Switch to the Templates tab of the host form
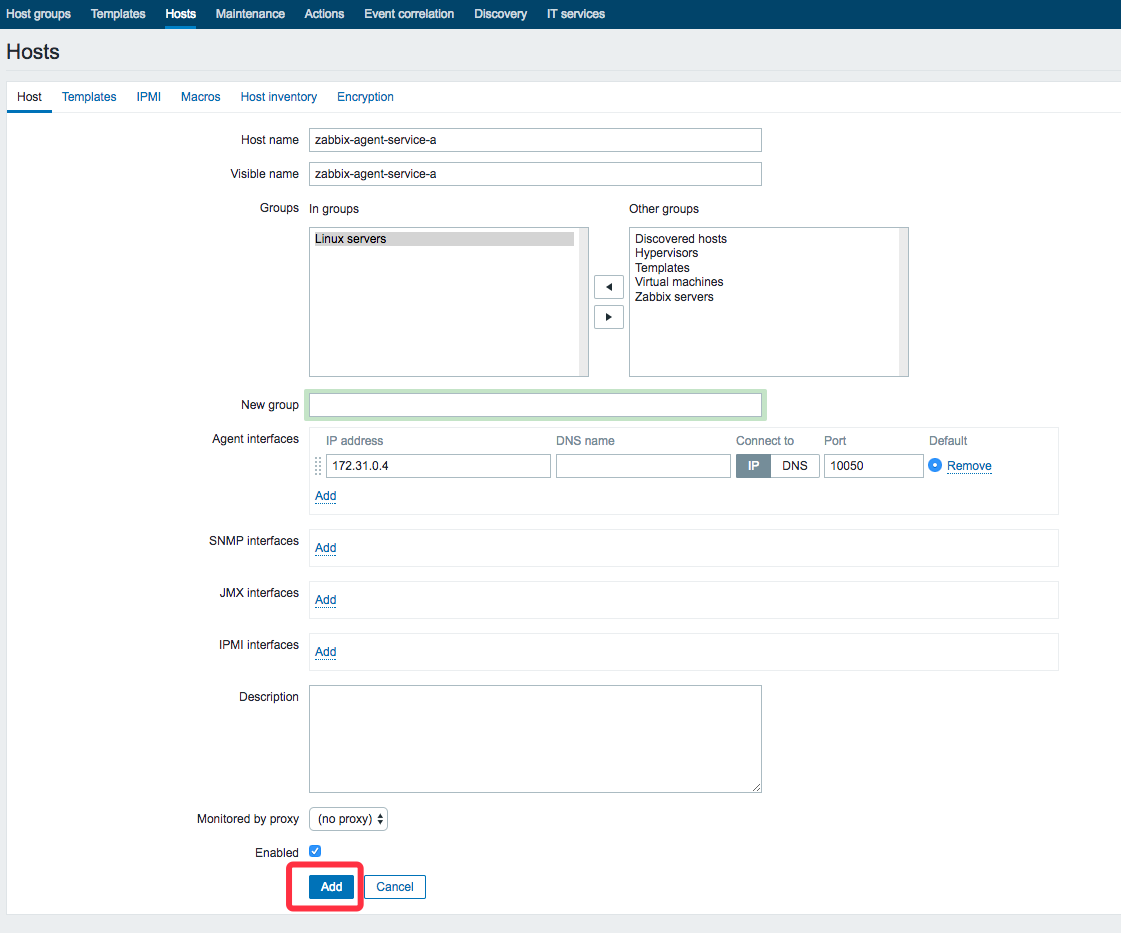 coord(89,97)
